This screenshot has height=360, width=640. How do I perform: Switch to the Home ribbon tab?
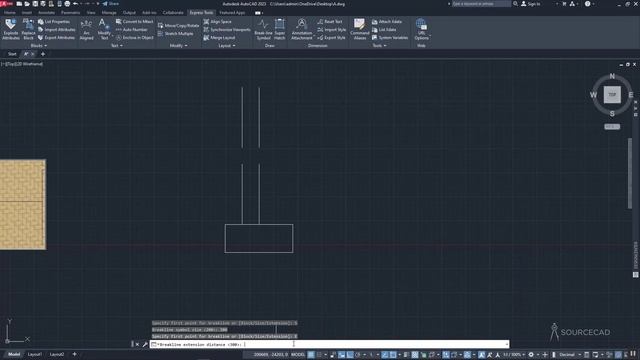pyautogui.click(x=10, y=13)
